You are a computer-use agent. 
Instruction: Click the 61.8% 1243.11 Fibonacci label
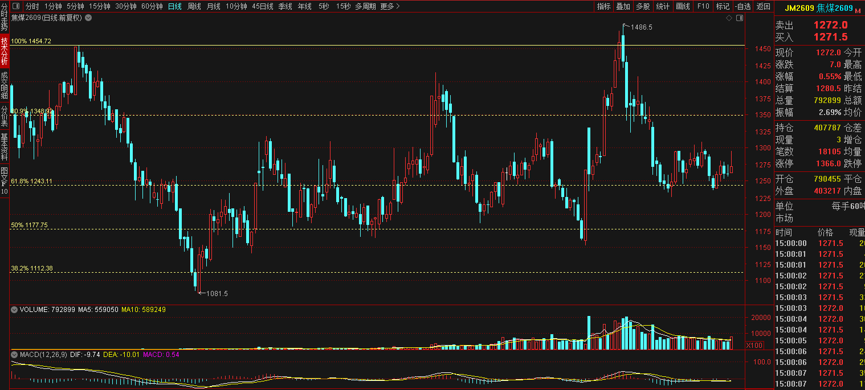pos(32,181)
